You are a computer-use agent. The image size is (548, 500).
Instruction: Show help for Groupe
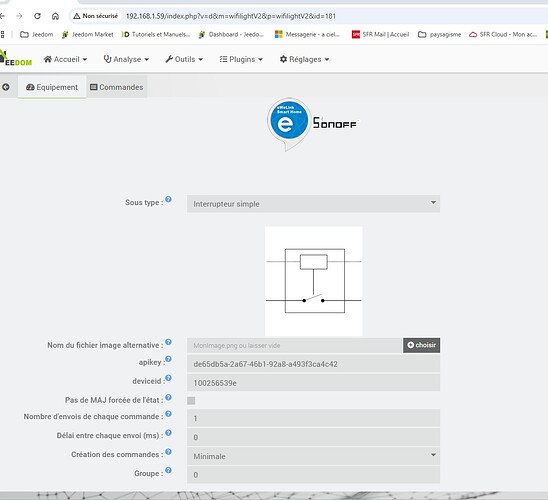pyautogui.click(x=168, y=470)
